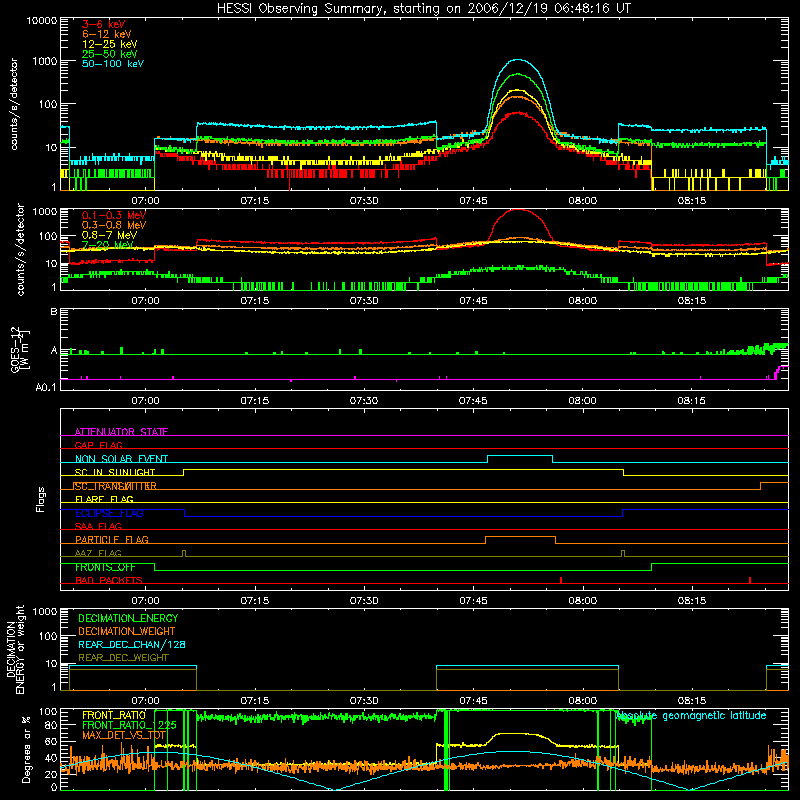
Task: Click the 'Degrees or %' vertical axis label
Action: (x=26, y=749)
